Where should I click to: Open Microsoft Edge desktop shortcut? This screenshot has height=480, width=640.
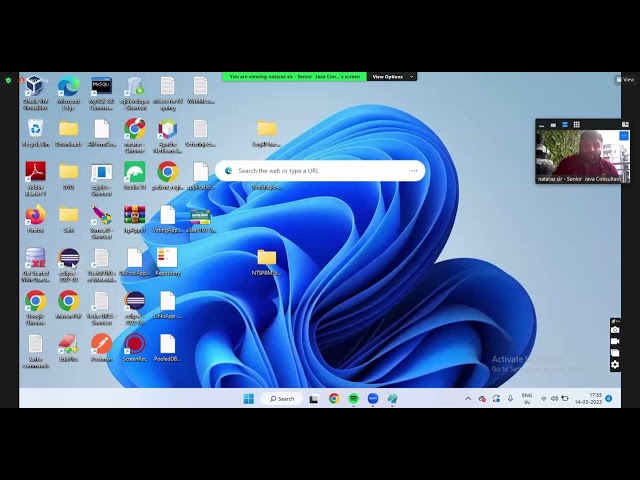[68, 87]
